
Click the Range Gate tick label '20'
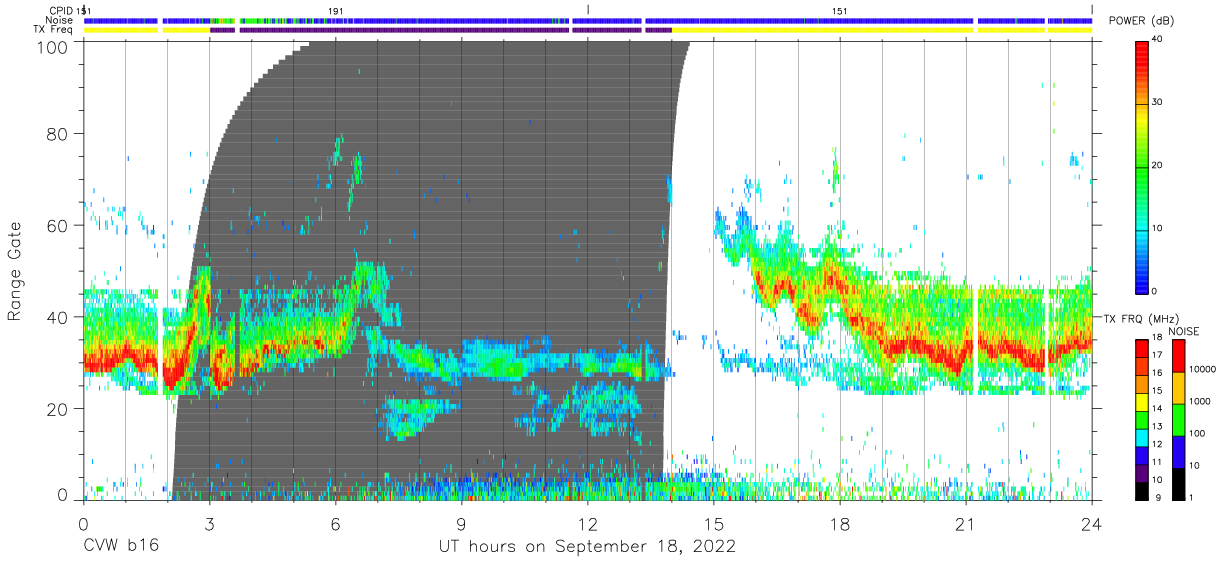point(57,409)
